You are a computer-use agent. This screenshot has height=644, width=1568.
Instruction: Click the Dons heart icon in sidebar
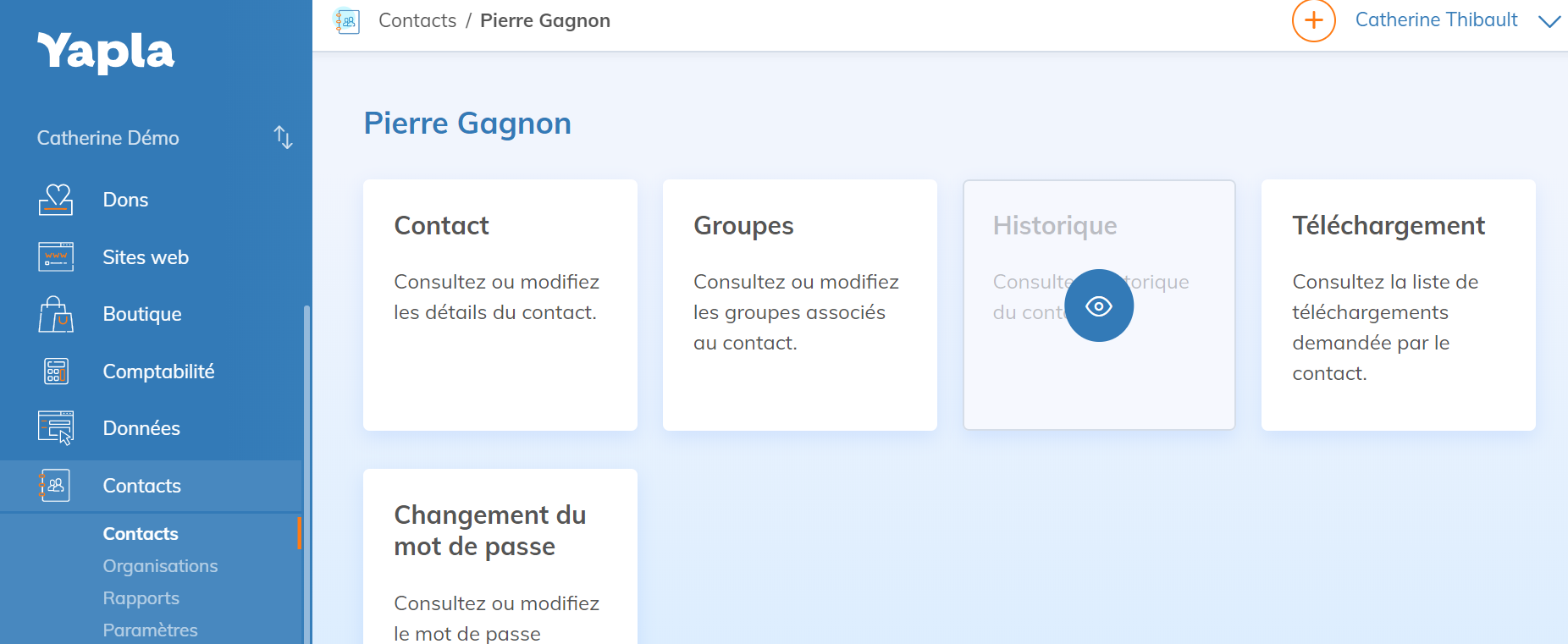coord(56,200)
